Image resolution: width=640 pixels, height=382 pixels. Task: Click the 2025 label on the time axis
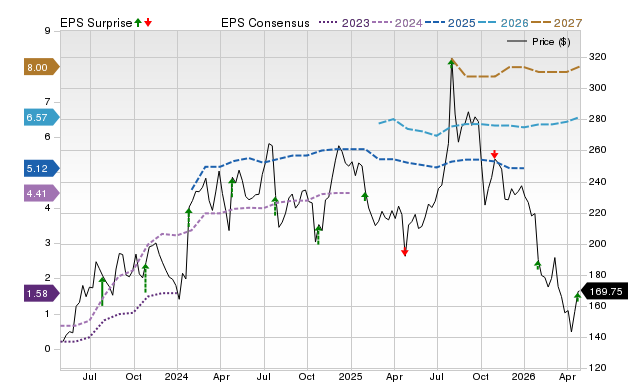point(350,376)
